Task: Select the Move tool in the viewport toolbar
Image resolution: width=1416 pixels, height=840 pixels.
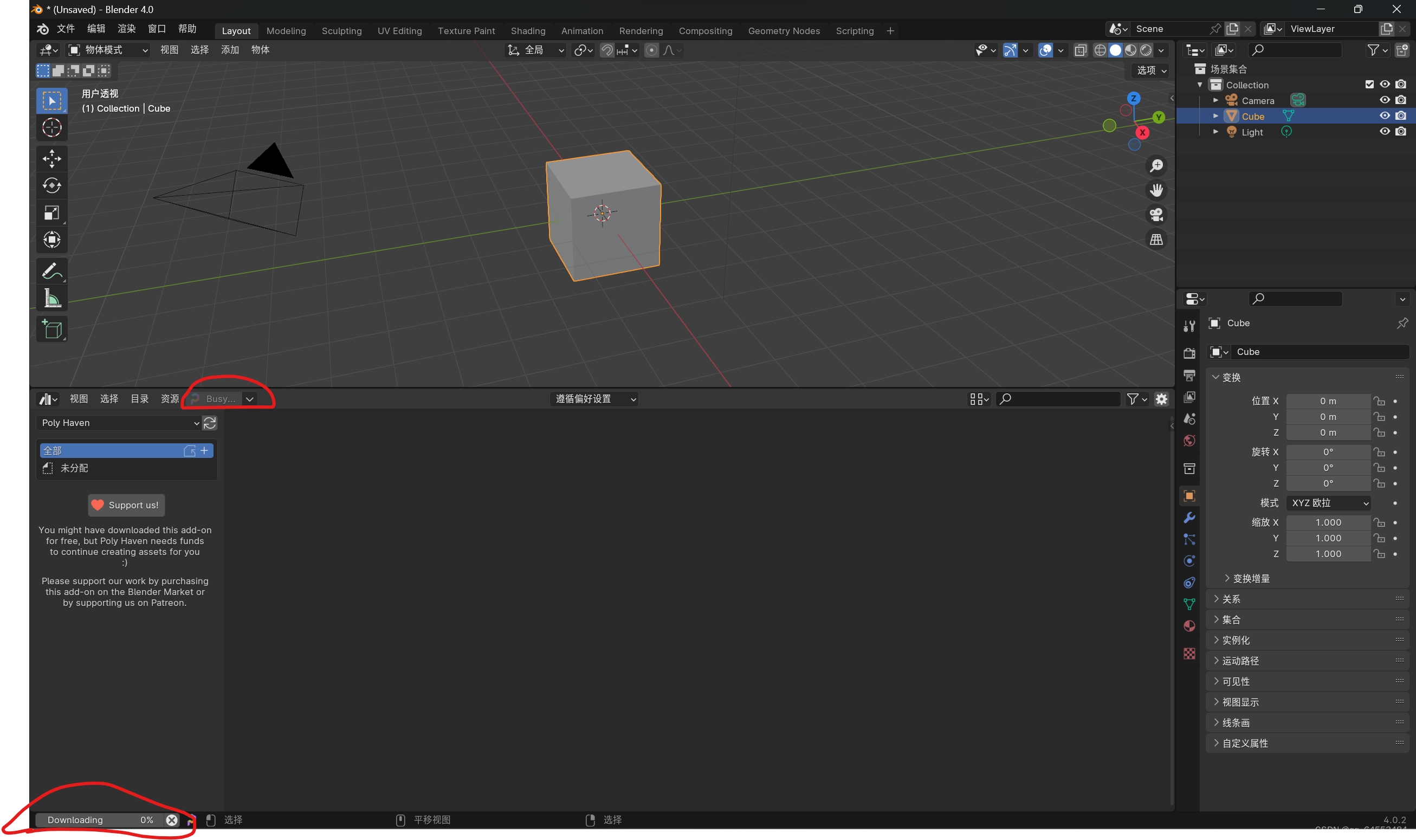Action: (52, 158)
